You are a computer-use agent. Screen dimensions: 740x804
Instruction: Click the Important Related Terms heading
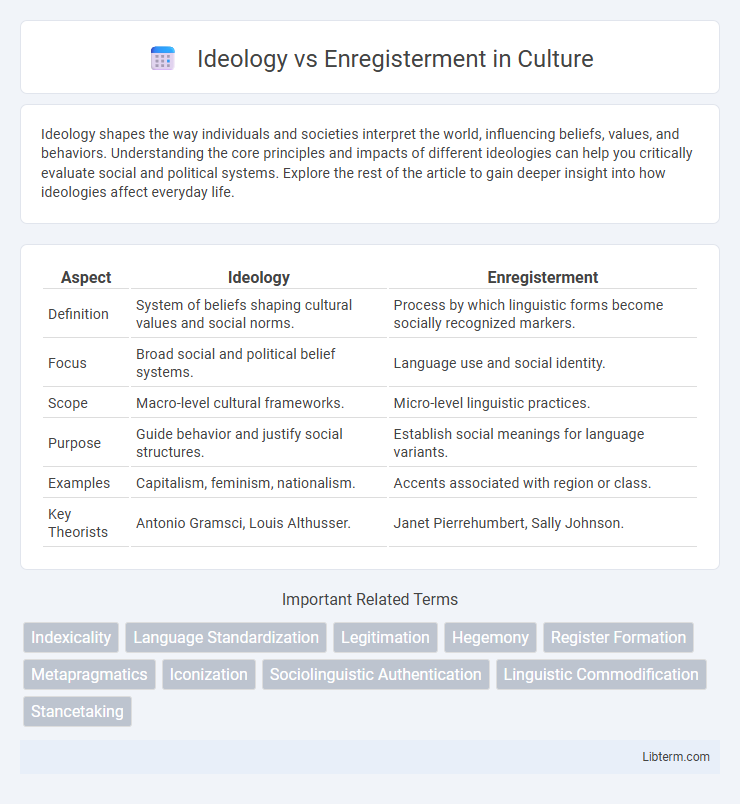[x=370, y=599]
